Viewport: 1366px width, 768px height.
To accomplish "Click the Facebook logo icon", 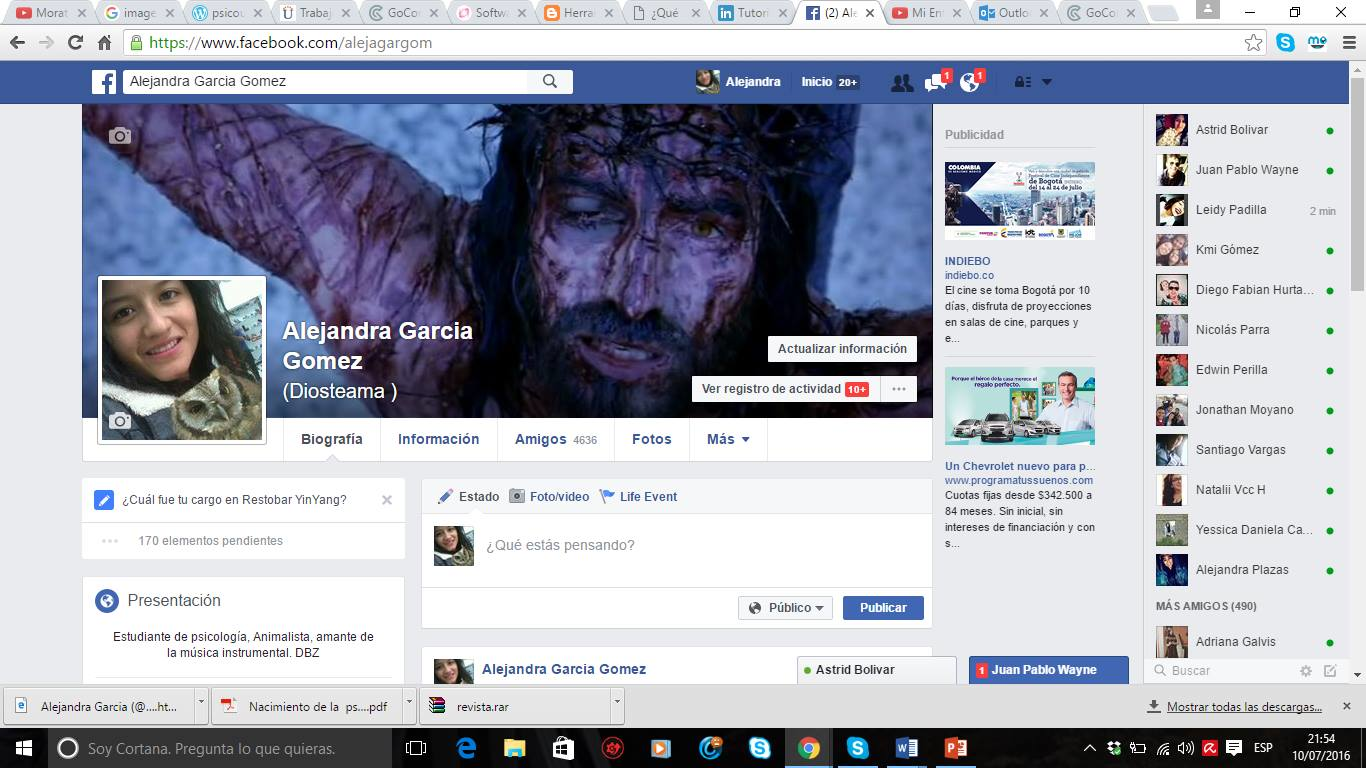I will [105, 82].
